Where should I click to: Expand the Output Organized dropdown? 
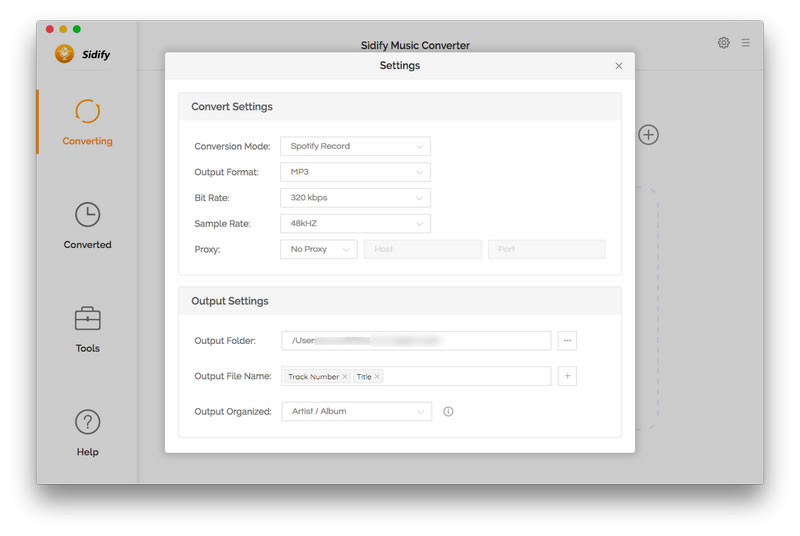click(356, 412)
